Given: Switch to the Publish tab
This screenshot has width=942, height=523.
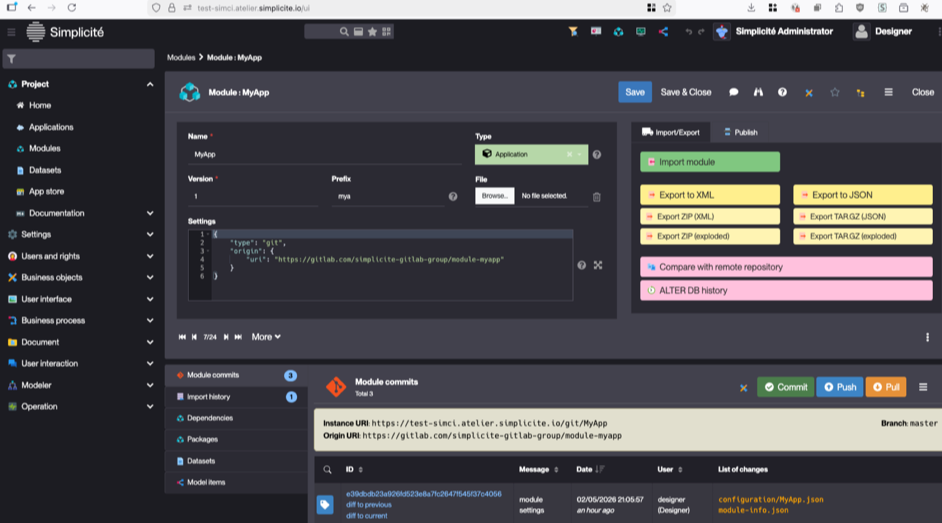Looking at the screenshot, I should (740, 132).
